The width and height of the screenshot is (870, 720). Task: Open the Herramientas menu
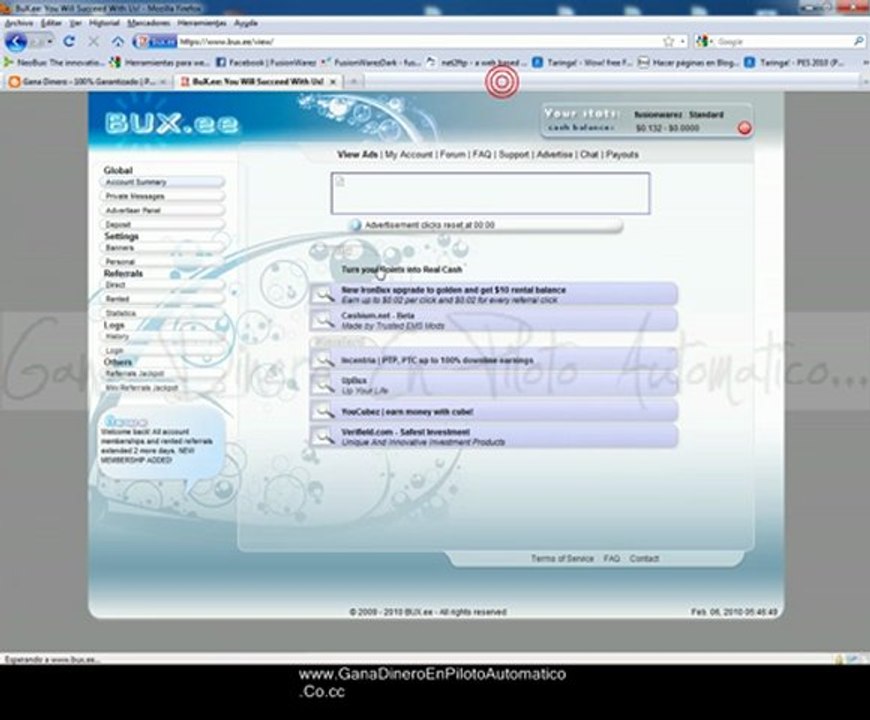(201, 23)
